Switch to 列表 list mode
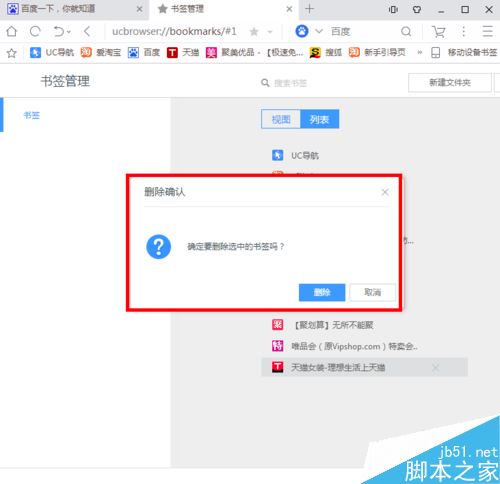Image resolution: width=500 pixels, height=484 pixels. (320, 119)
